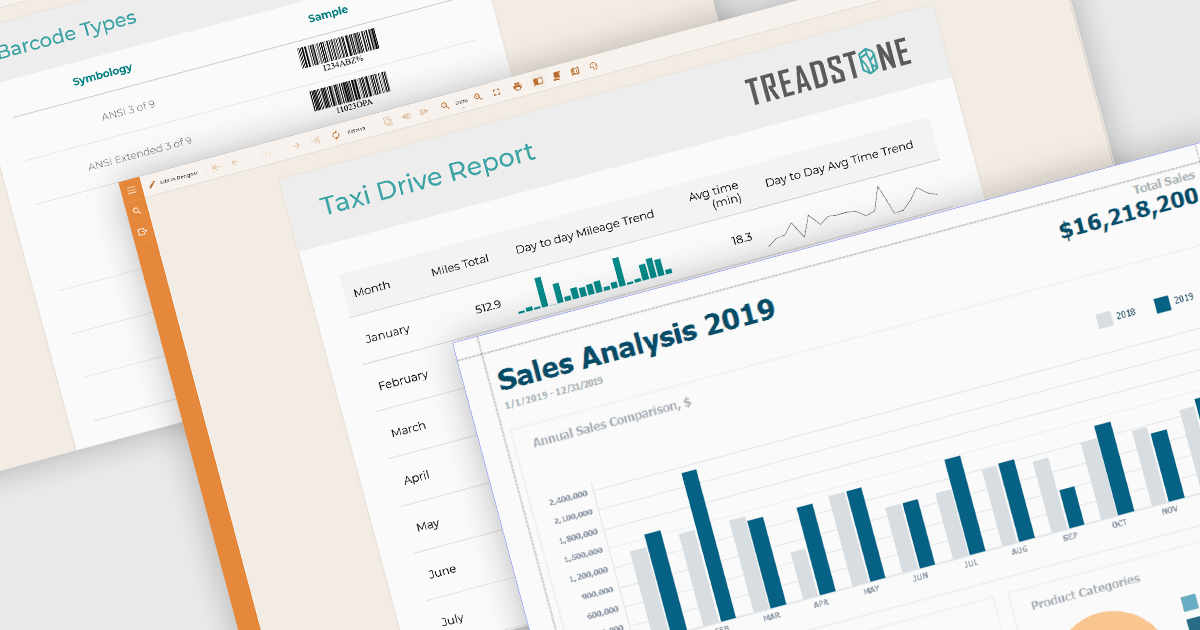
Task: Go to the next report page
Action: click(296, 145)
